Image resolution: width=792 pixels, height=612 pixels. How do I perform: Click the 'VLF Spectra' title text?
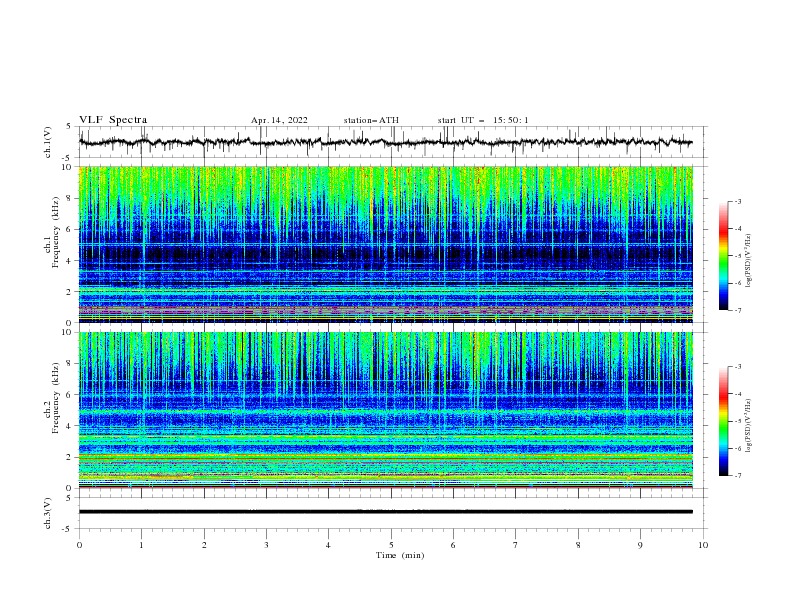[113, 120]
